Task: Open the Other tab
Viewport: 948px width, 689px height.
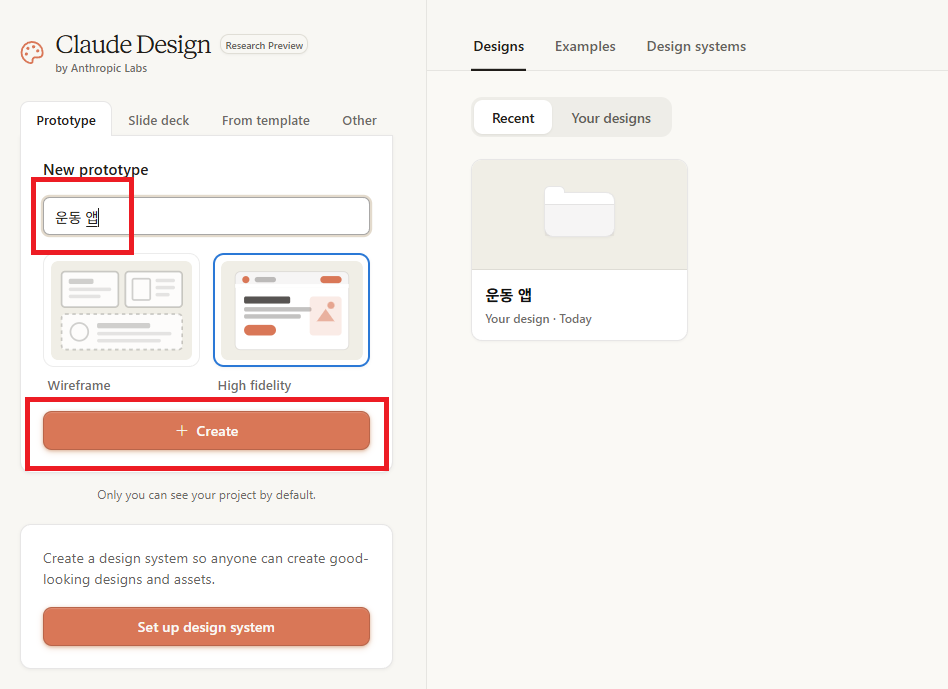Action: 359,120
